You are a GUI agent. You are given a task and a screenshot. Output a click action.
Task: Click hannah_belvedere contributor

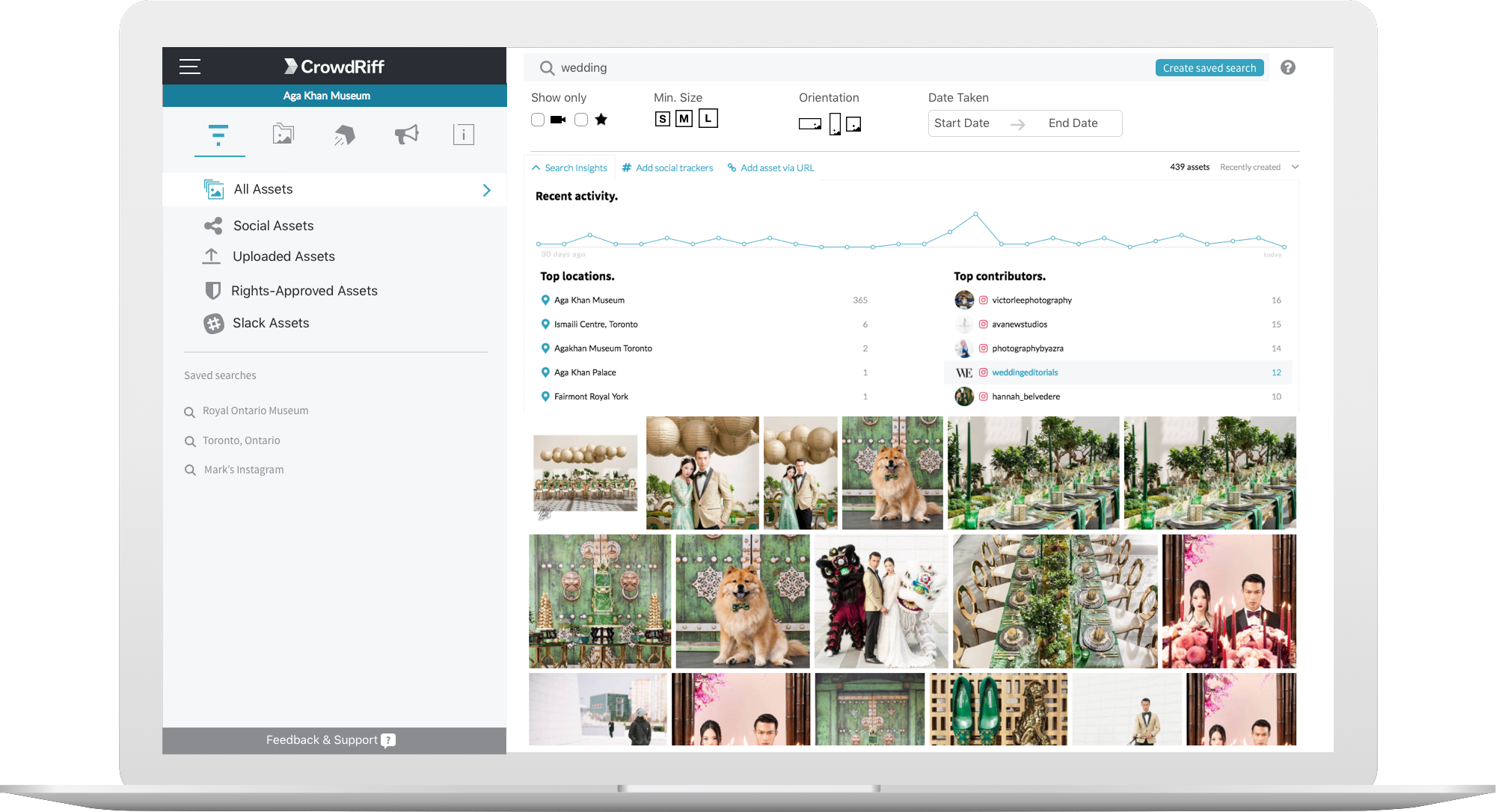(1026, 397)
